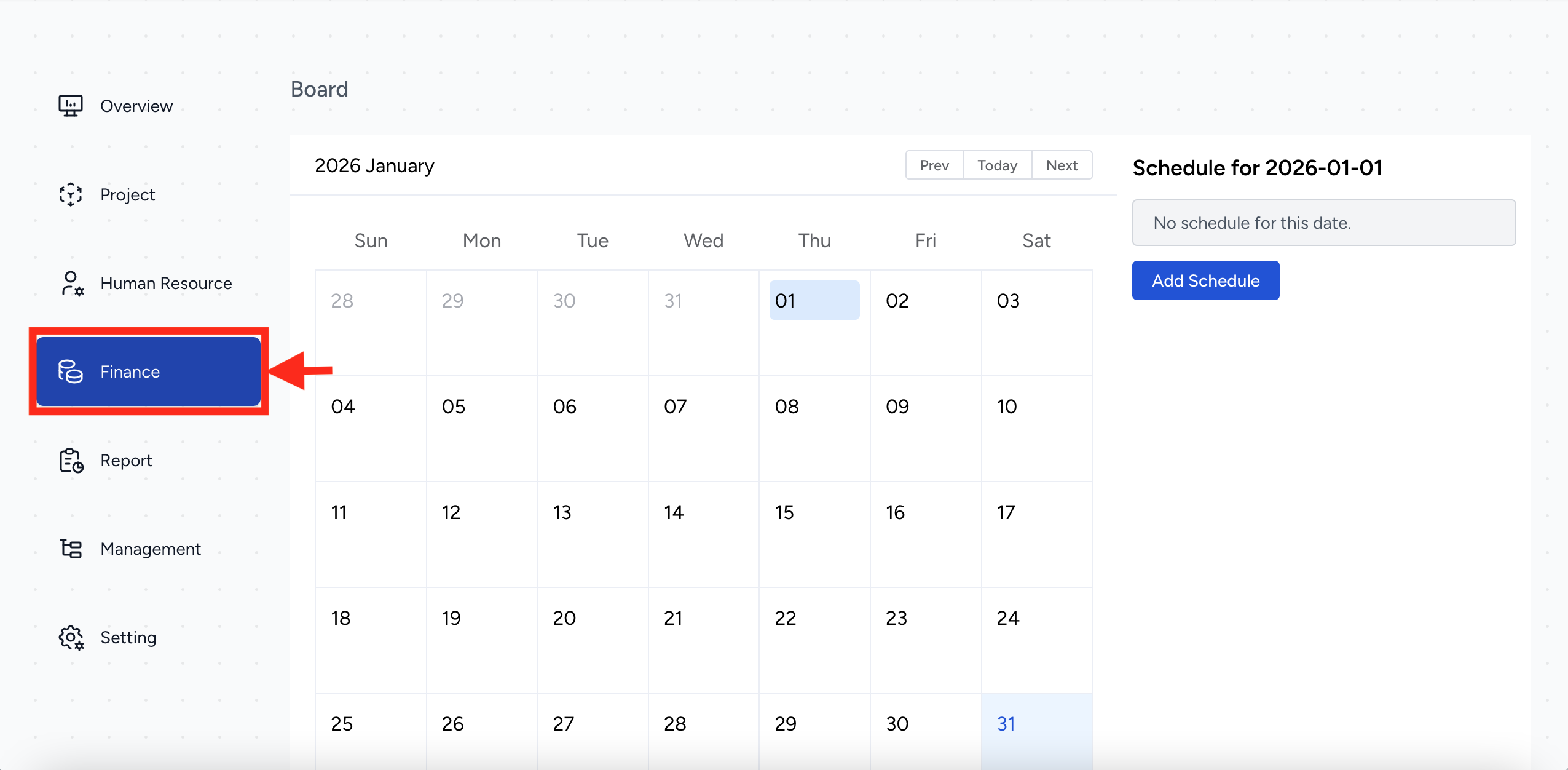Click the Human Resource person icon

[x=72, y=284]
